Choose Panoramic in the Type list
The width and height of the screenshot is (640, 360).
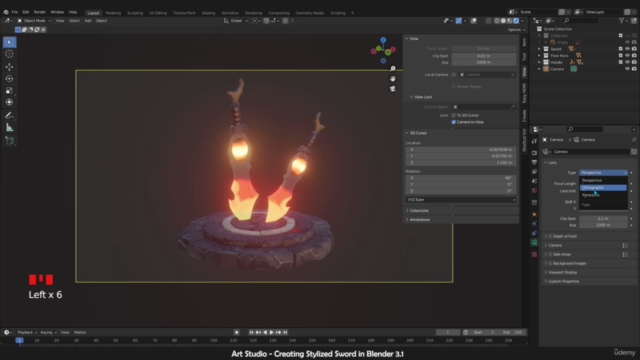coord(603,195)
